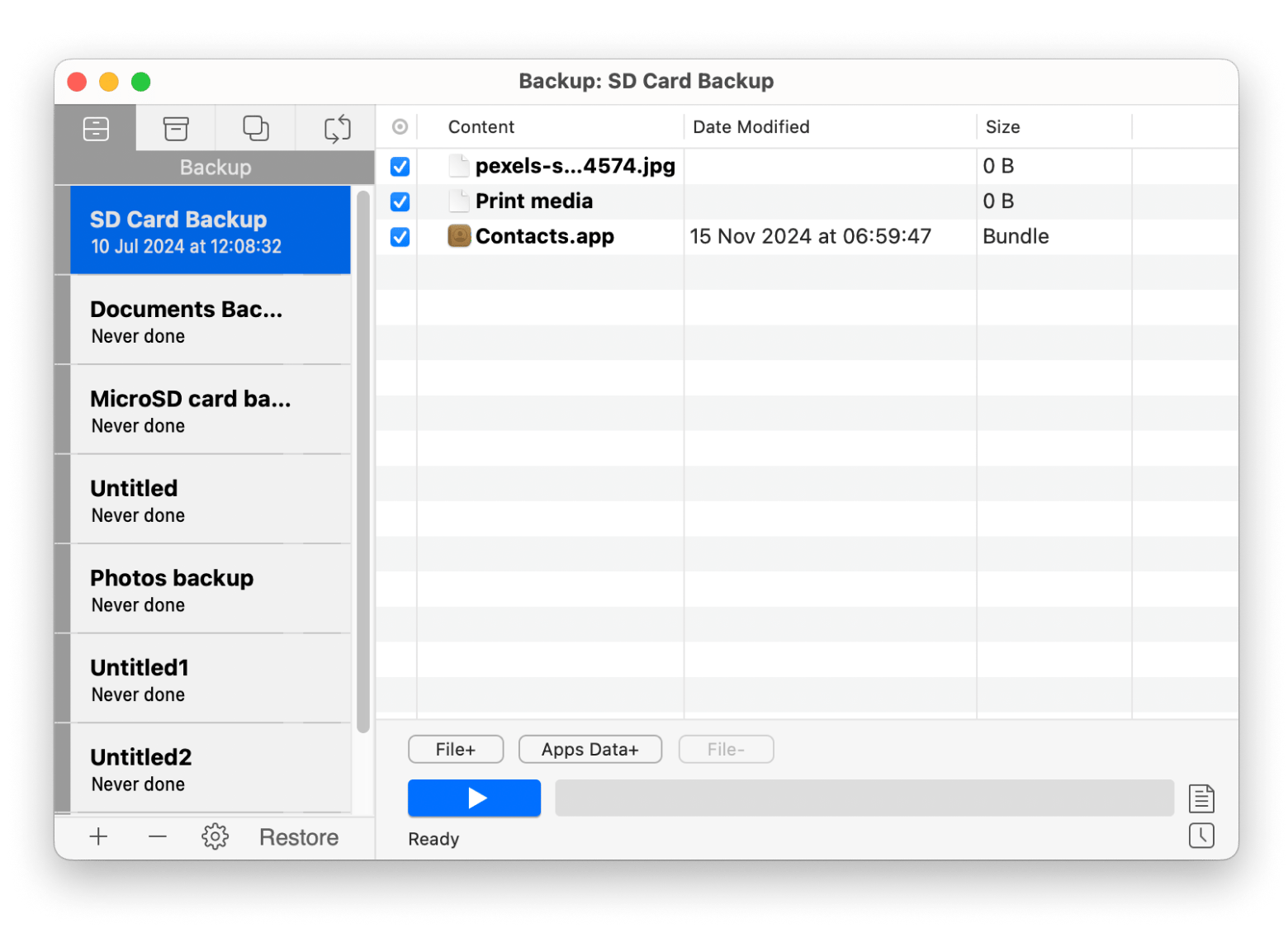This screenshot has width=1288, height=938.
Task: Click the pexels jpg file icon
Action: point(459,166)
